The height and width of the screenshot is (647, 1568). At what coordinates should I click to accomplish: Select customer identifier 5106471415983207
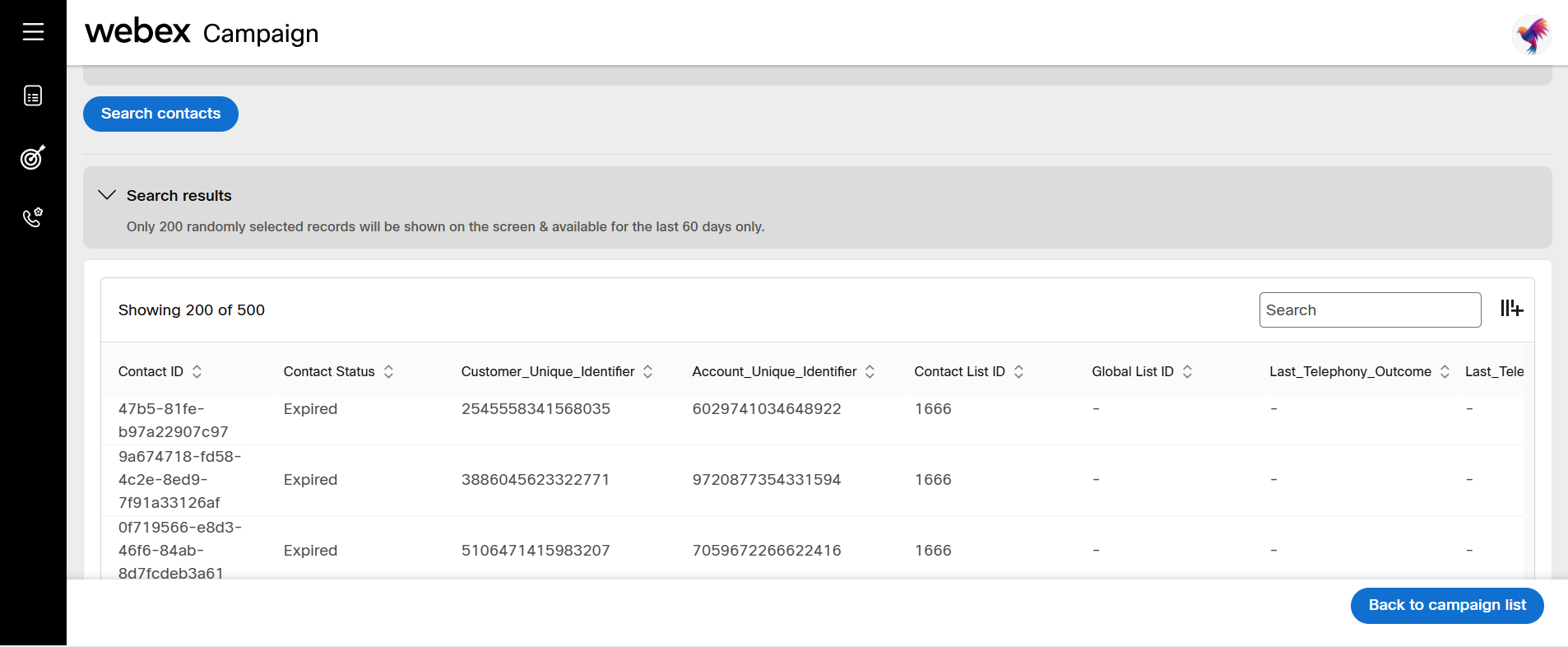tap(536, 551)
